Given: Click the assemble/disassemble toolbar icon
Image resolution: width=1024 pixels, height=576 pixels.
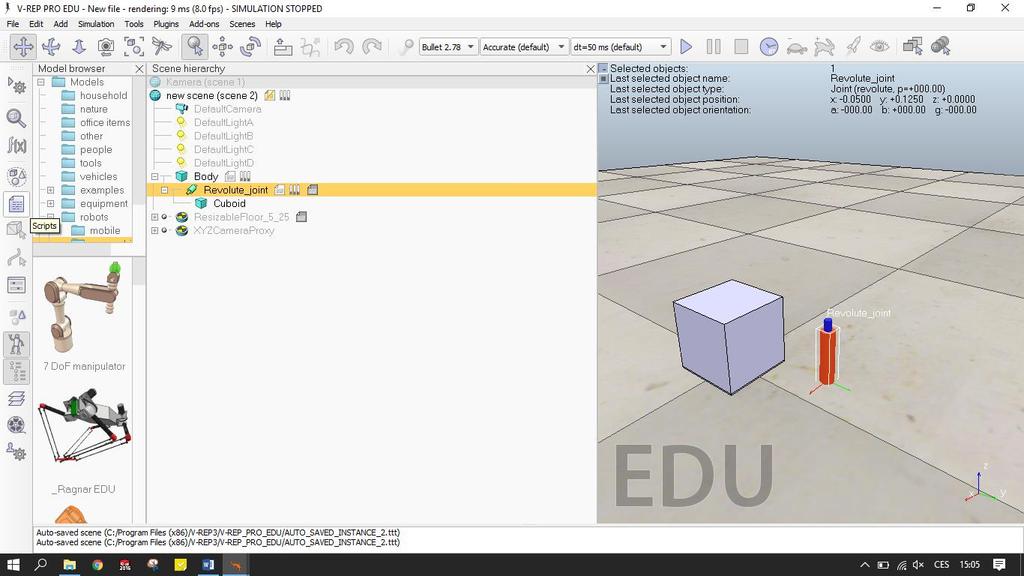Looking at the screenshot, I should pos(282,46).
